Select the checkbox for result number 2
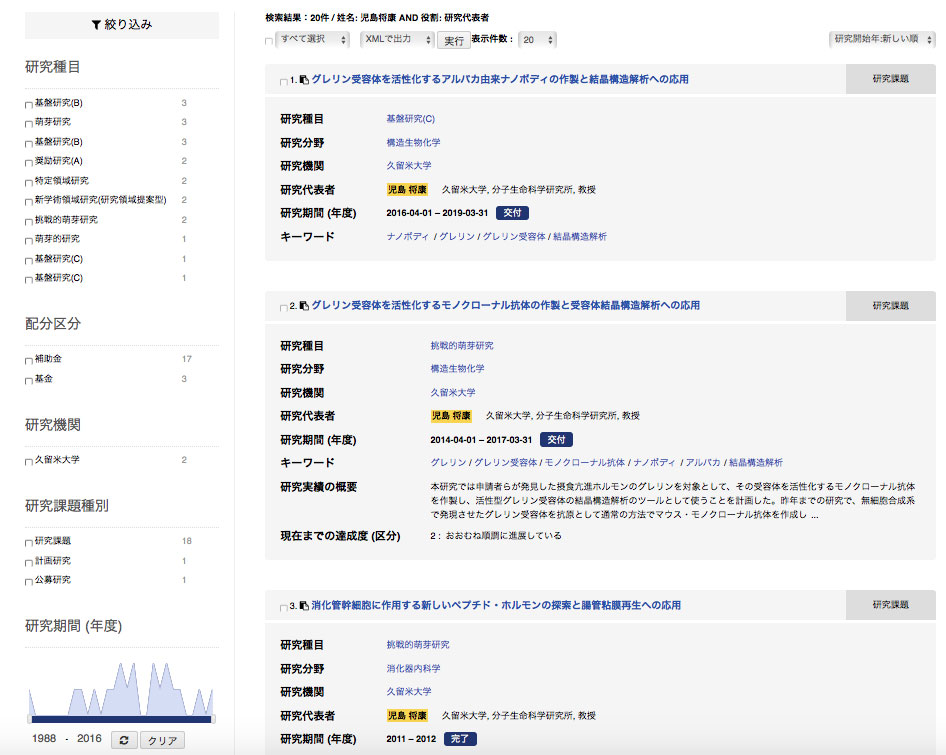946x755 pixels. pyautogui.click(x=284, y=307)
